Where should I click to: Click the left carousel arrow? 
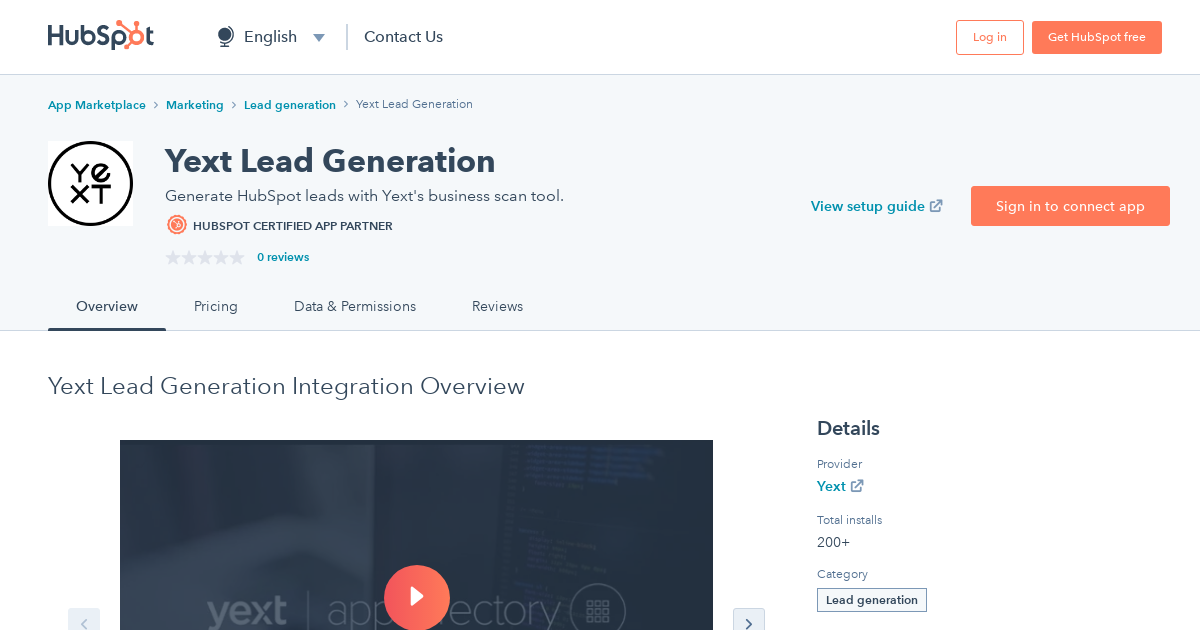pos(84,622)
